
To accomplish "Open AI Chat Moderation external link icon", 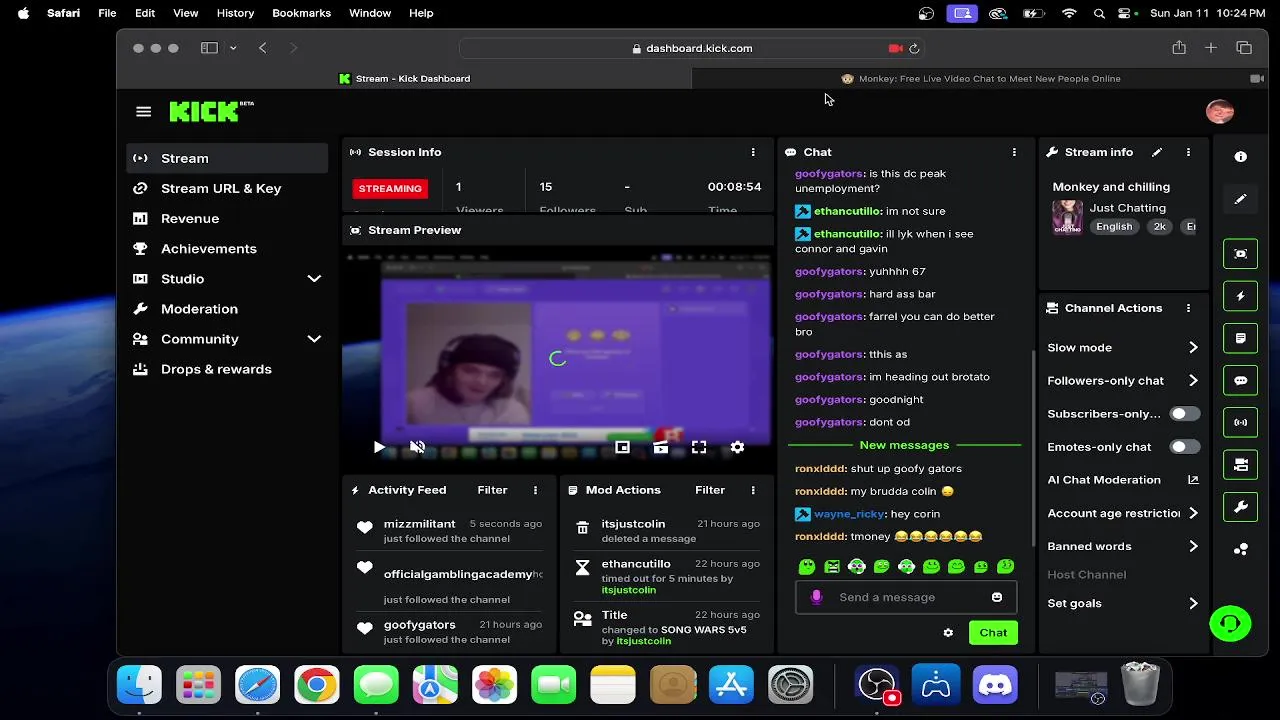I will [1193, 480].
